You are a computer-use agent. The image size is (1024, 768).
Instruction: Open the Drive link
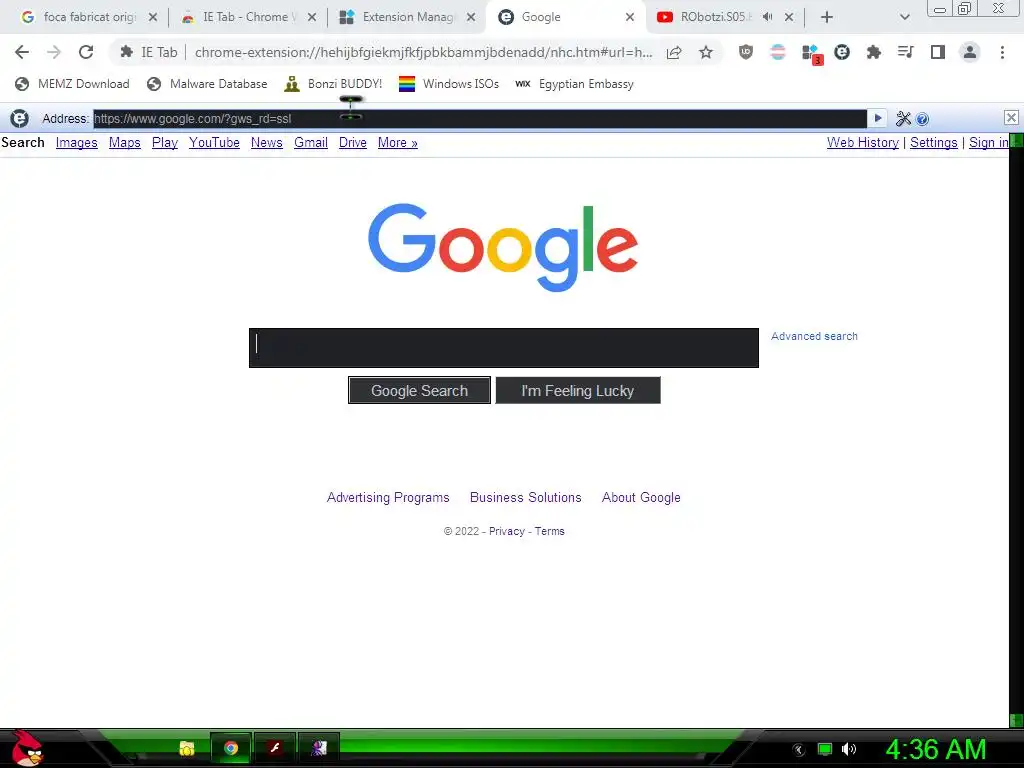[x=353, y=142]
